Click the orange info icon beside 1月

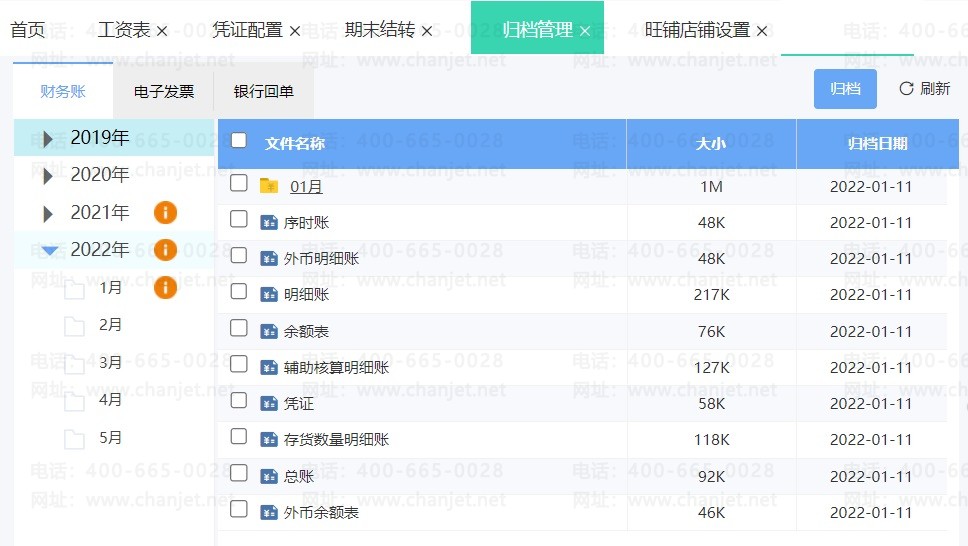[x=165, y=287]
